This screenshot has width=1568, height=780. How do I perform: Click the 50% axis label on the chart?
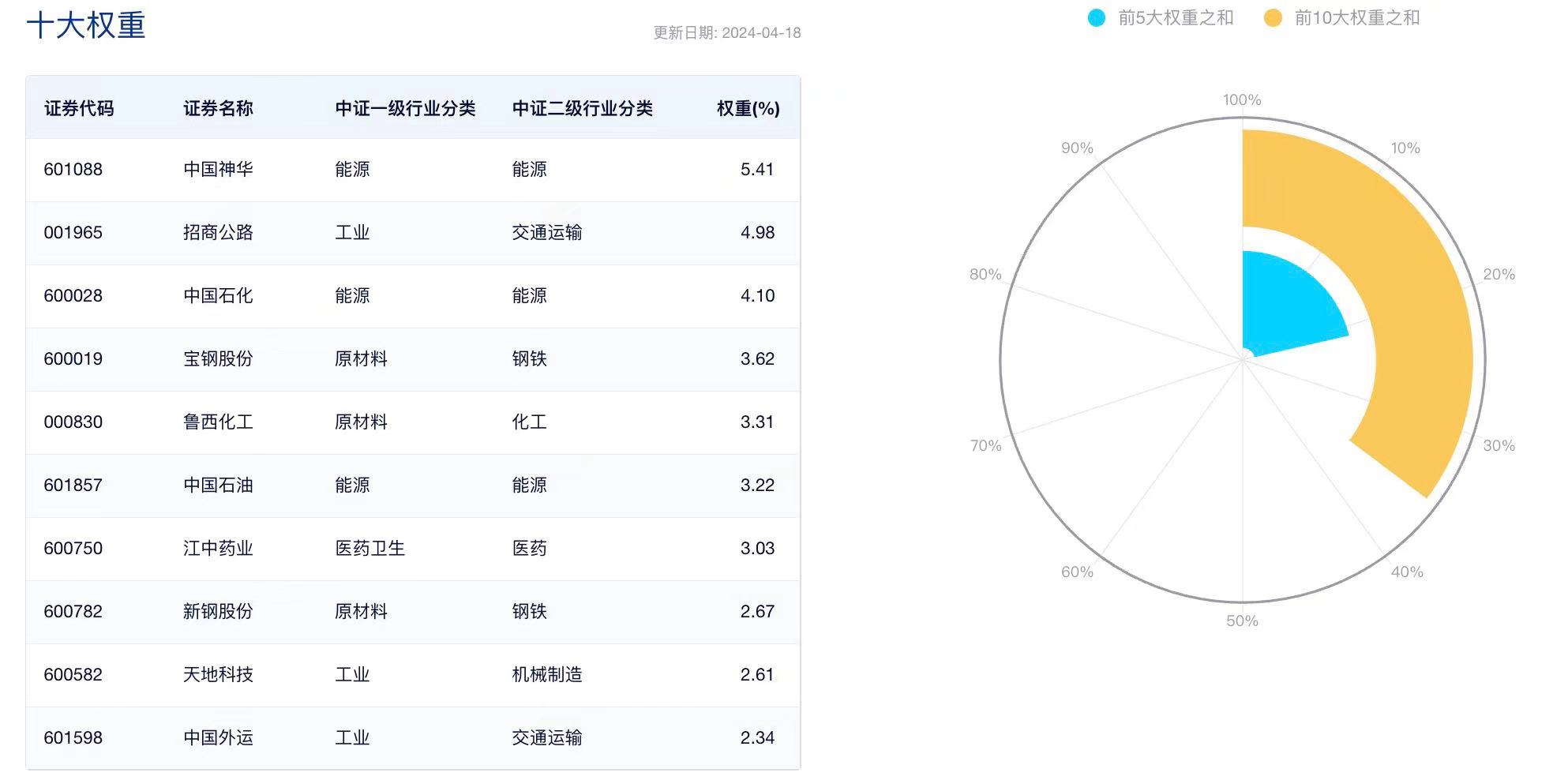click(1241, 621)
